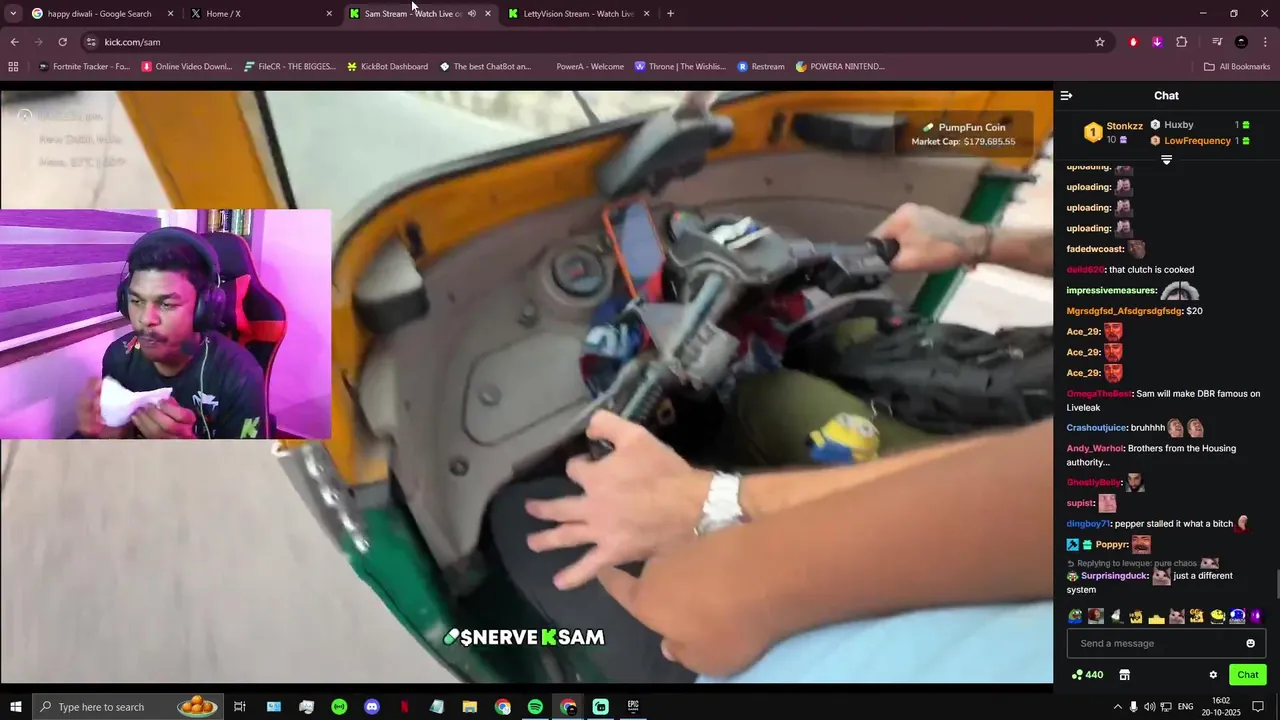Open the Windows notification center
The image size is (1280, 720).
pyautogui.click(x=1258, y=707)
